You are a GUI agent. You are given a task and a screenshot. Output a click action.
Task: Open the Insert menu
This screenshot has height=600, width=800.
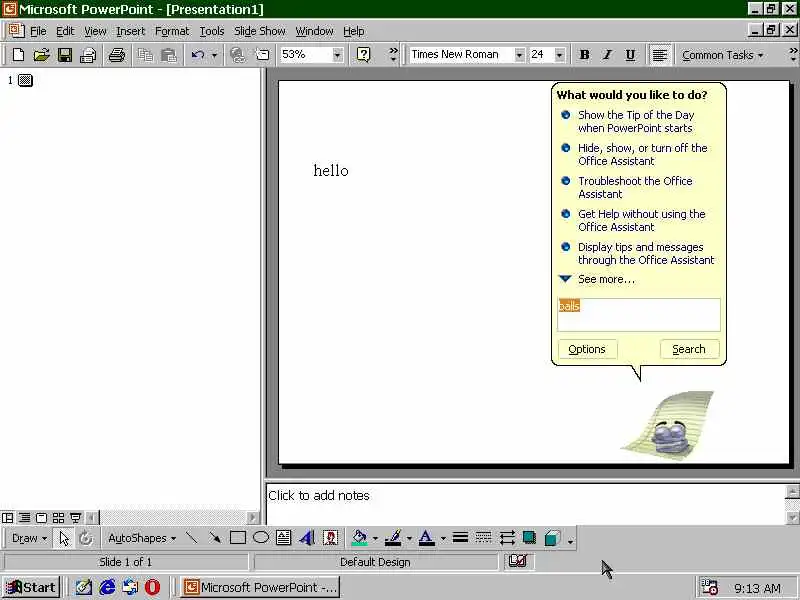(x=131, y=31)
